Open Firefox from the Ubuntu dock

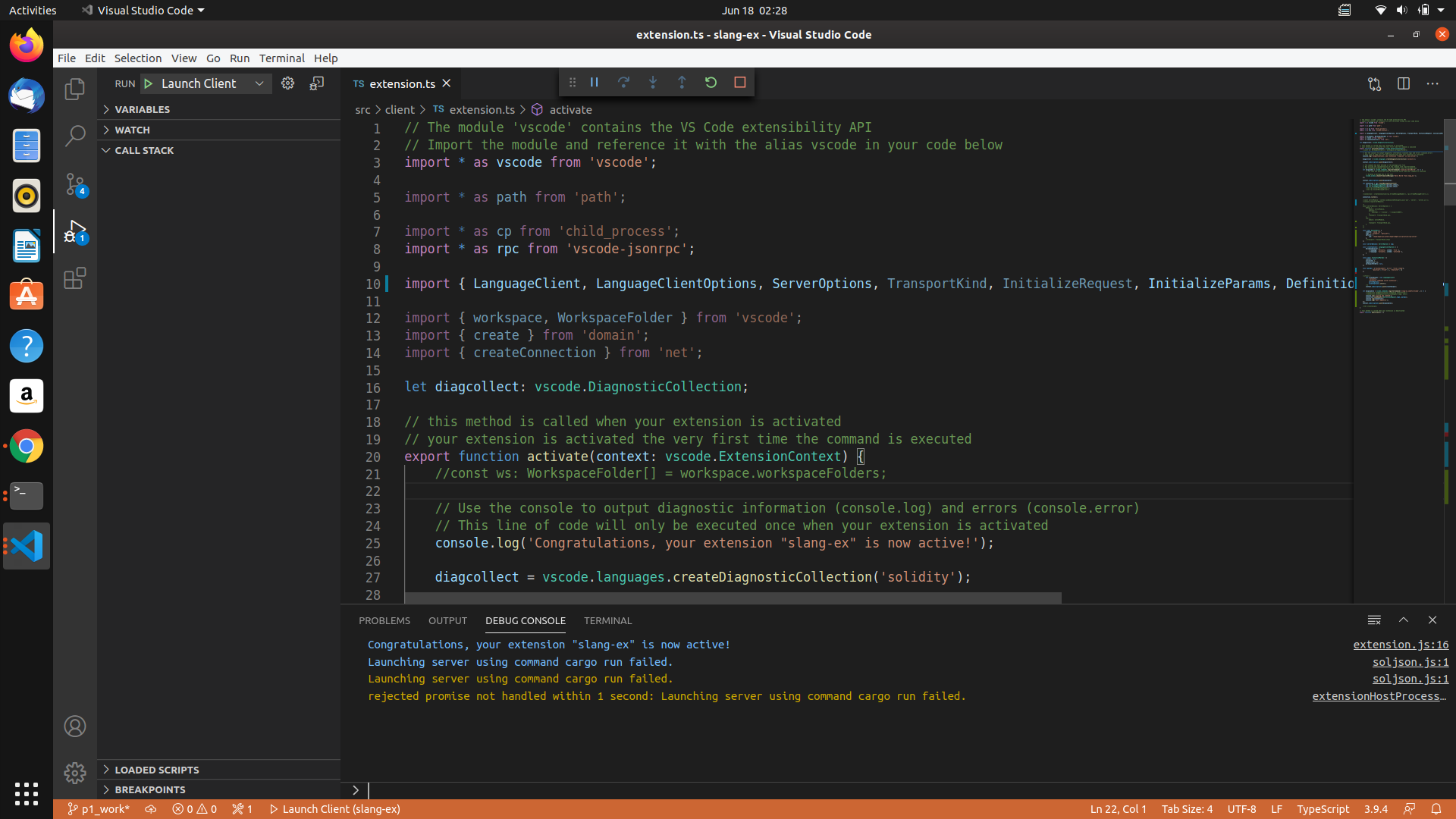(27, 45)
